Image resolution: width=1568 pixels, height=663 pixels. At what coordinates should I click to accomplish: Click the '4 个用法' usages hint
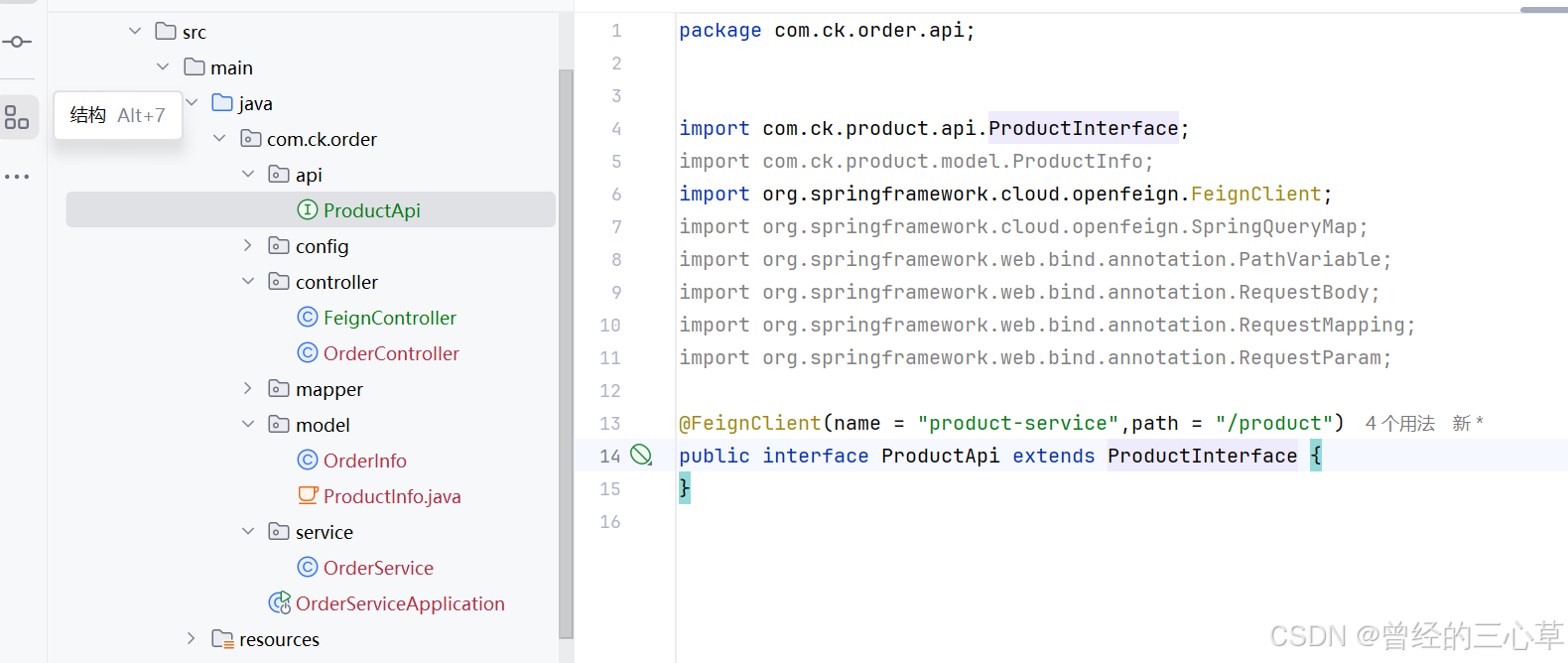tap(1400, 424)
